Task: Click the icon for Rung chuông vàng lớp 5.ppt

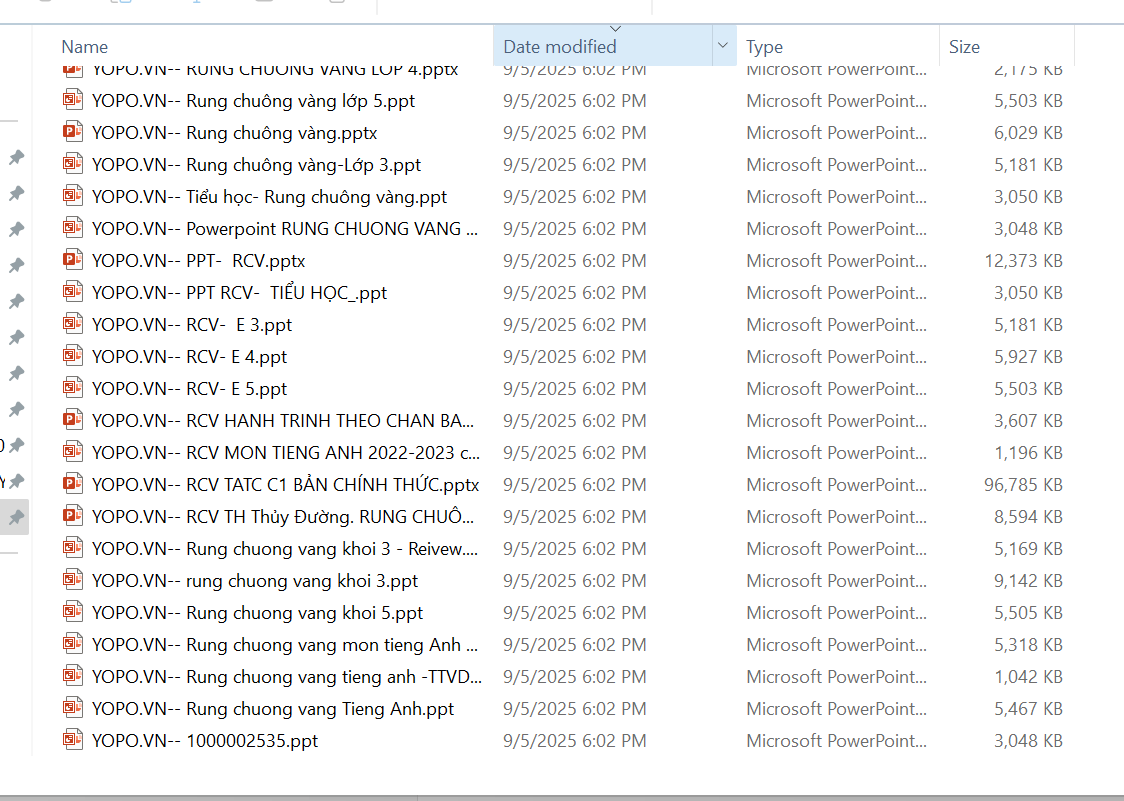Action: point(72,100)
